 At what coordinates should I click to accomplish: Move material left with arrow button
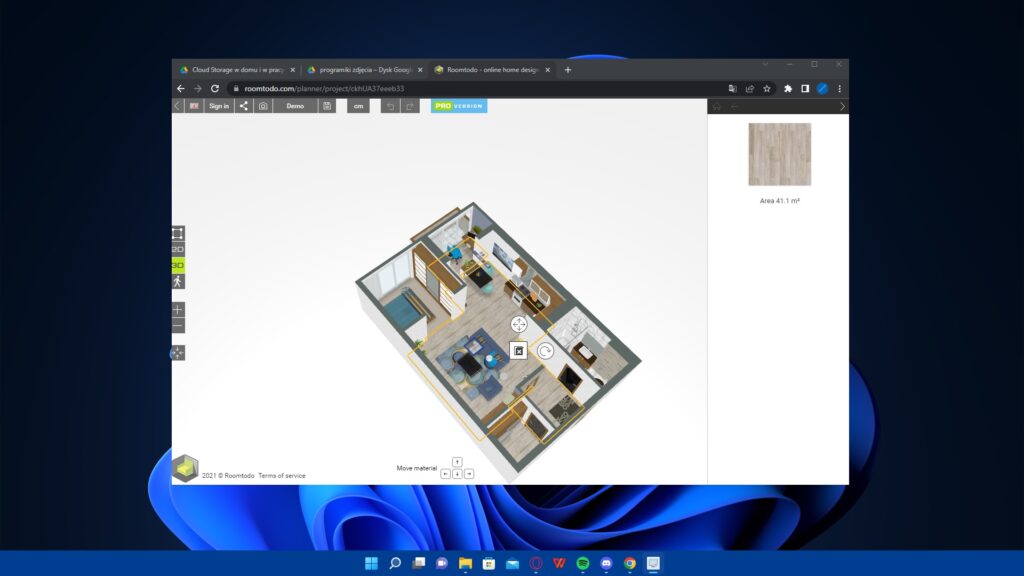click(x=445, y=473)
